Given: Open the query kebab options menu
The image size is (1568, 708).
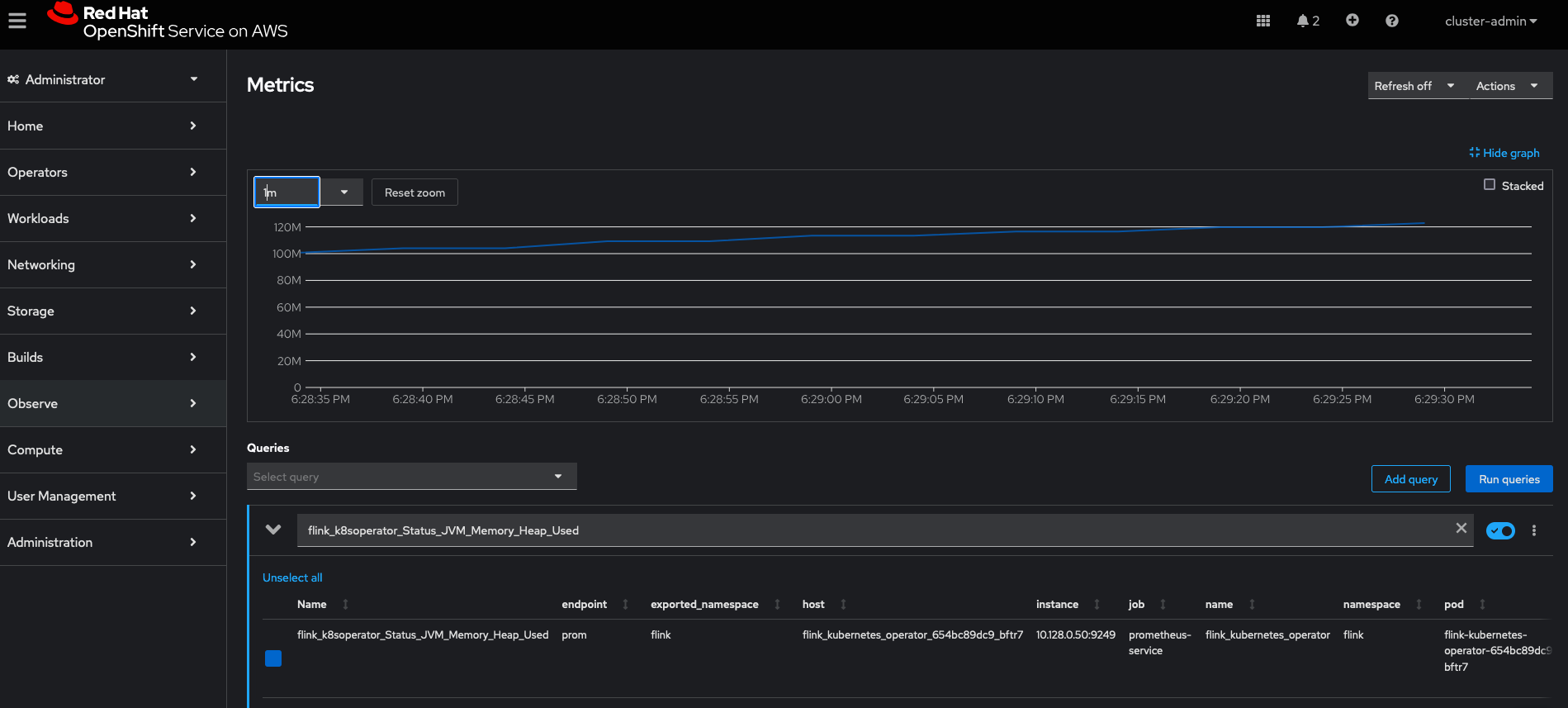Looking at the screenshot, I should [x=1533, y=530].
